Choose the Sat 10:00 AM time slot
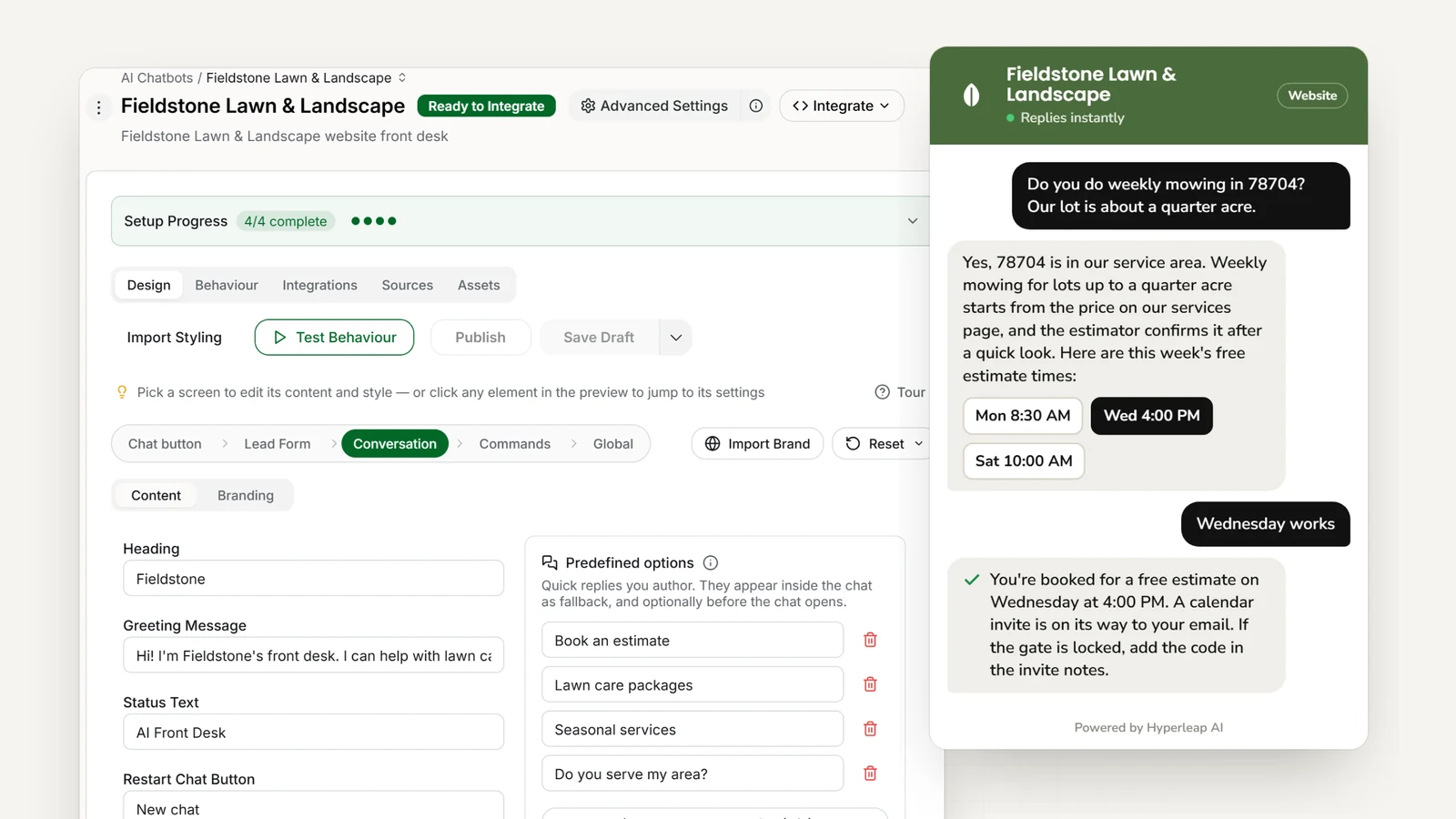 point(1024,461)
